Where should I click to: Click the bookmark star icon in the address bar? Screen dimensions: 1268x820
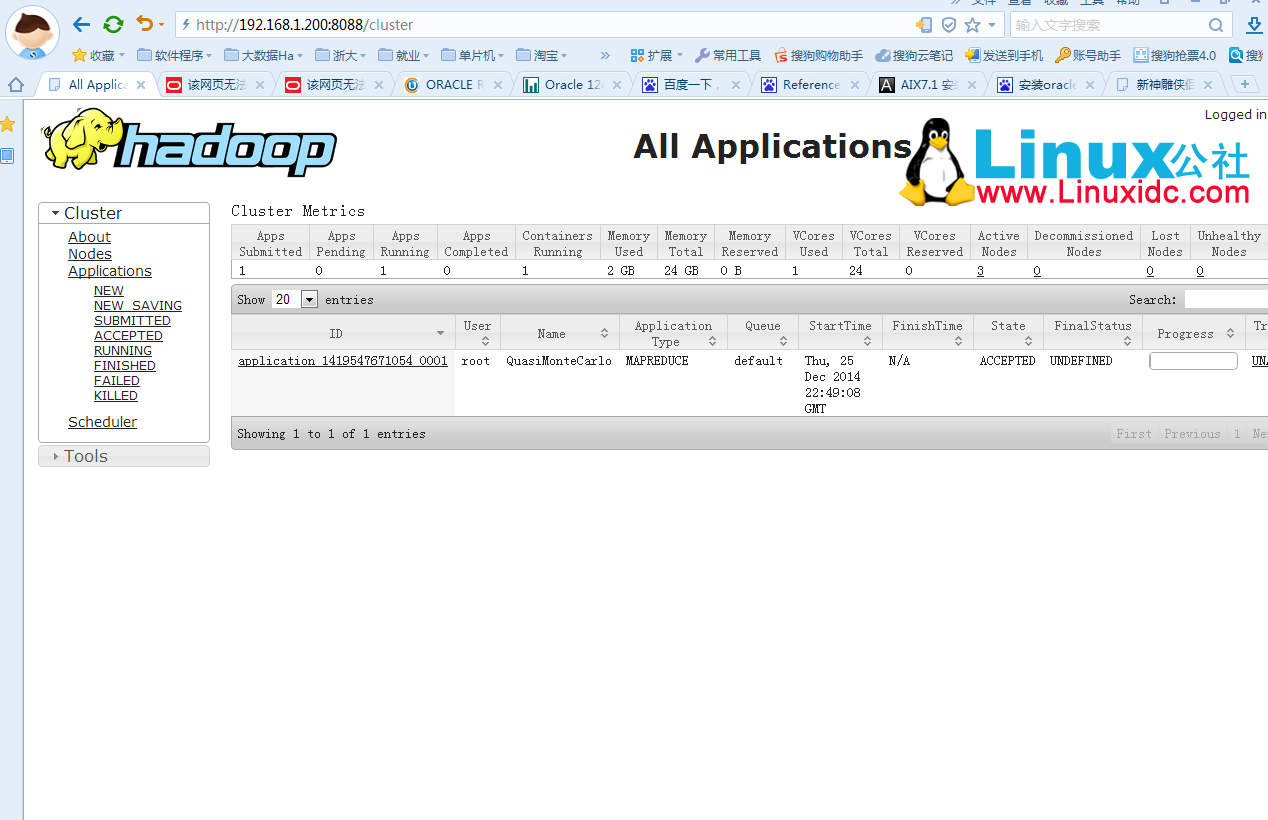(x=971, y=24)
